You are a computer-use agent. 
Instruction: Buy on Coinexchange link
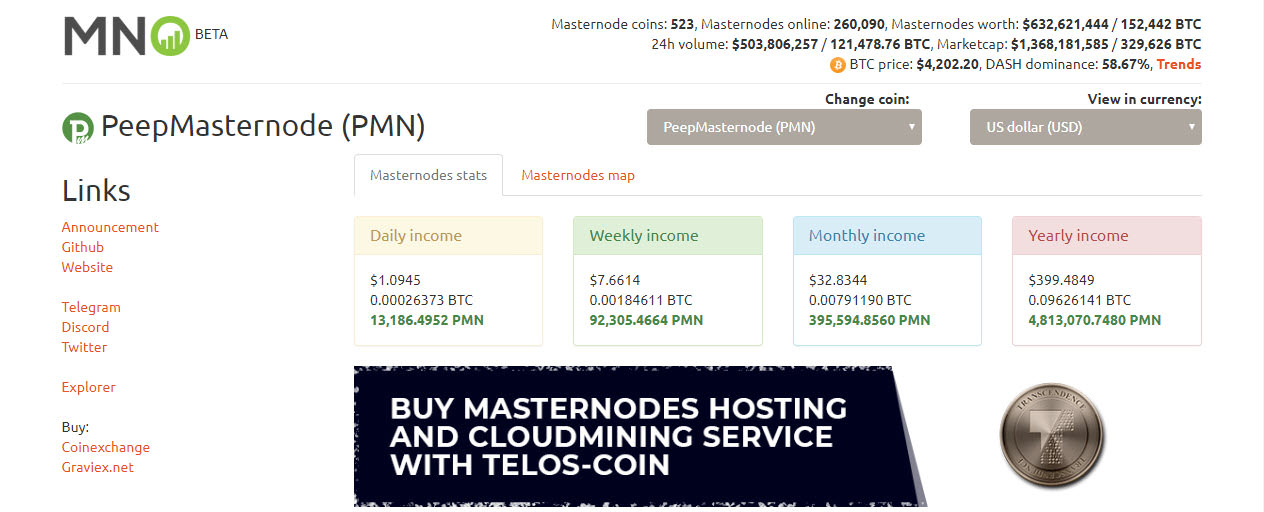click(x=106, y=447)
